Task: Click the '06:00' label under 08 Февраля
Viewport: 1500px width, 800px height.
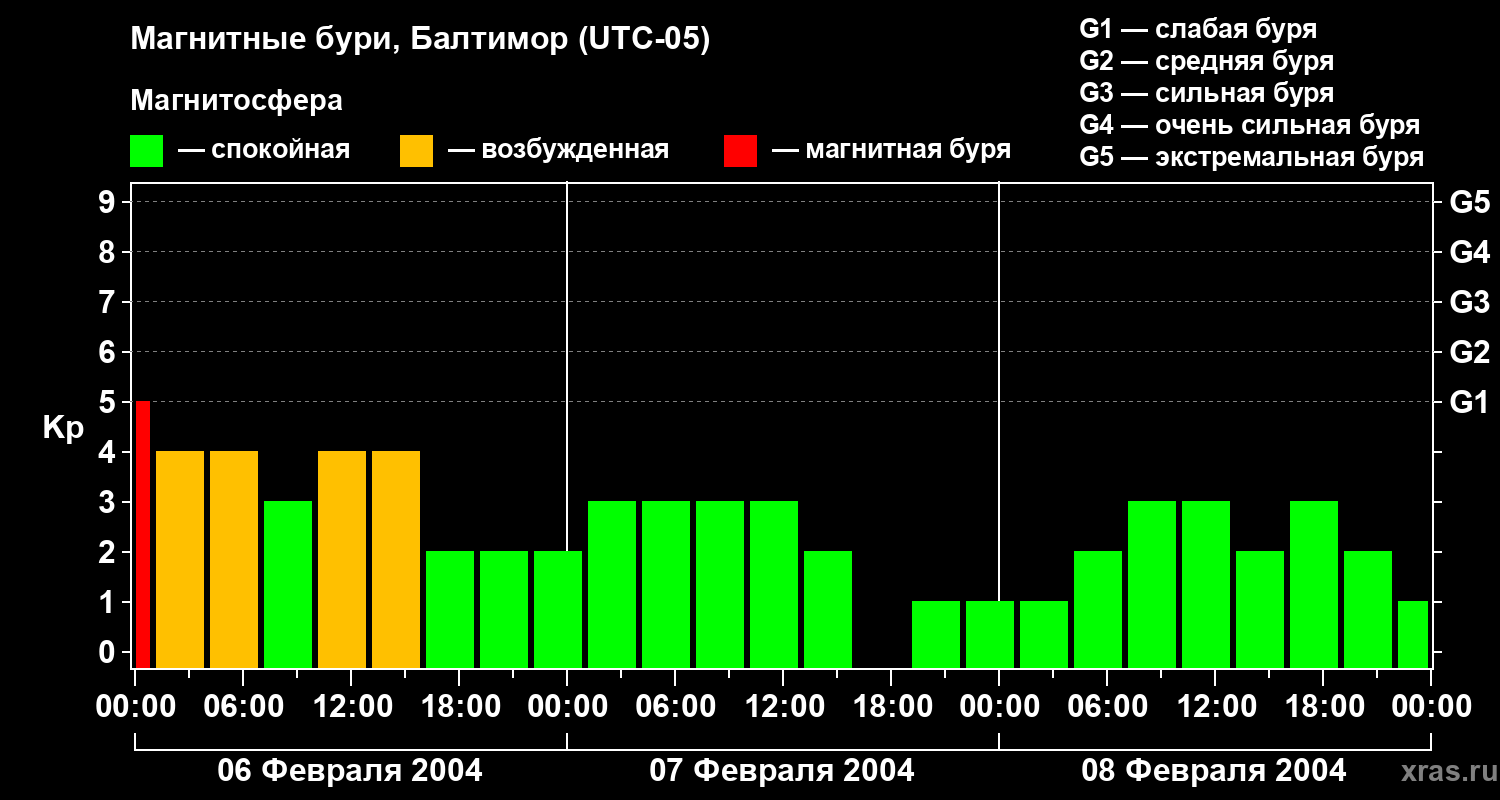Action: click(1107, 706)
